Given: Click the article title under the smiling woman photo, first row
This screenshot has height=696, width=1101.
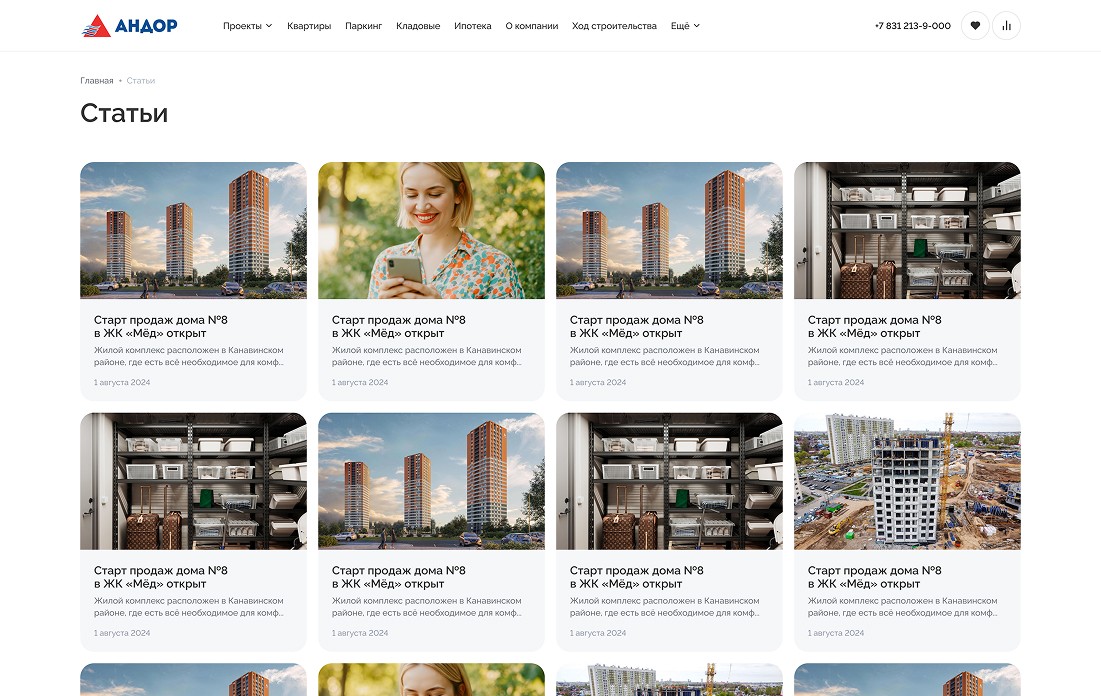Looking at the screenshot, I should point(398,327).
